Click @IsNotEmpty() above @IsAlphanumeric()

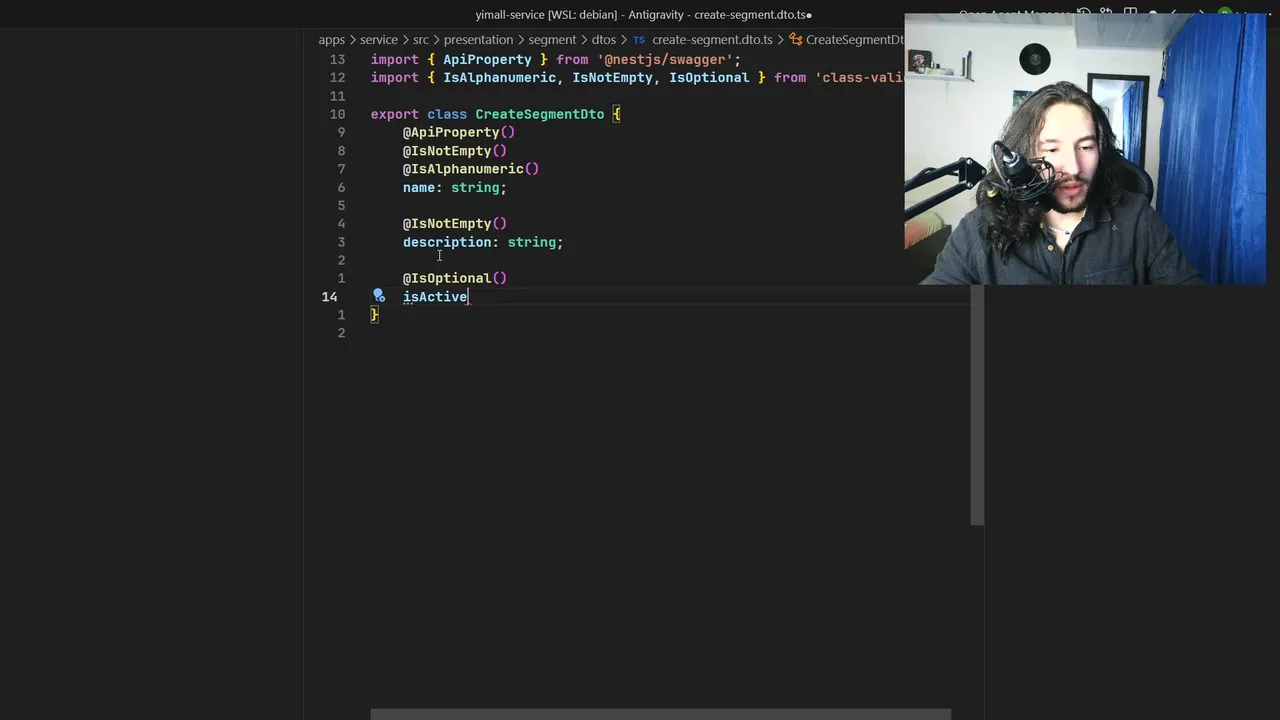(455, 151)
